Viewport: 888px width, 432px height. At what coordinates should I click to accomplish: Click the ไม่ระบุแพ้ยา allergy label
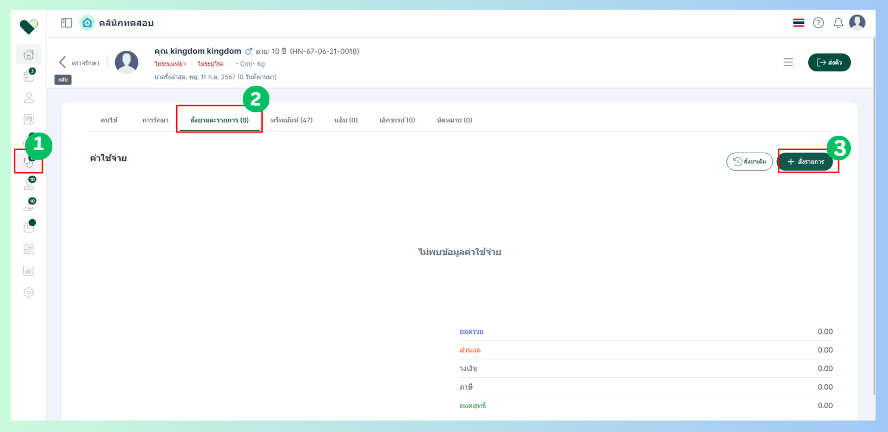pyautogui.click(x=170, y=64)
